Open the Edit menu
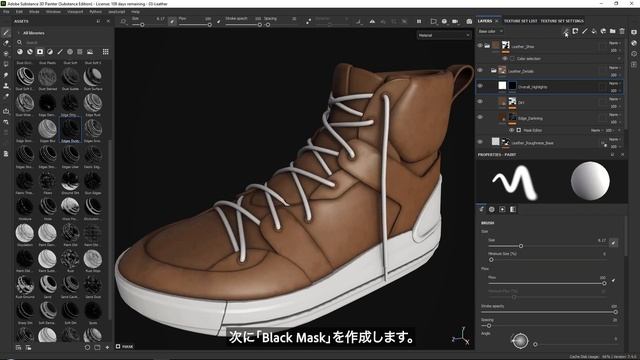Screen dimensions: 640x360 coord(19,12)
